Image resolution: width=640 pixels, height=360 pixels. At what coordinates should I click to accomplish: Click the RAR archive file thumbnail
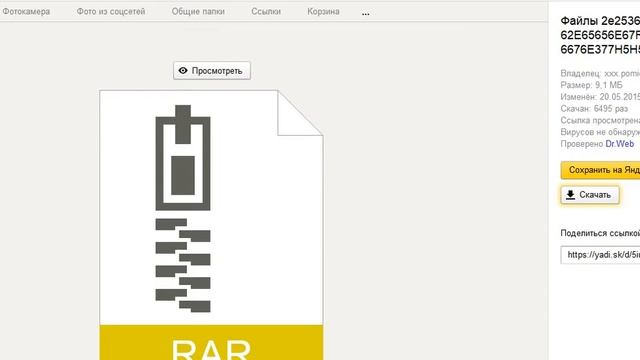click(x=211, y=225)
